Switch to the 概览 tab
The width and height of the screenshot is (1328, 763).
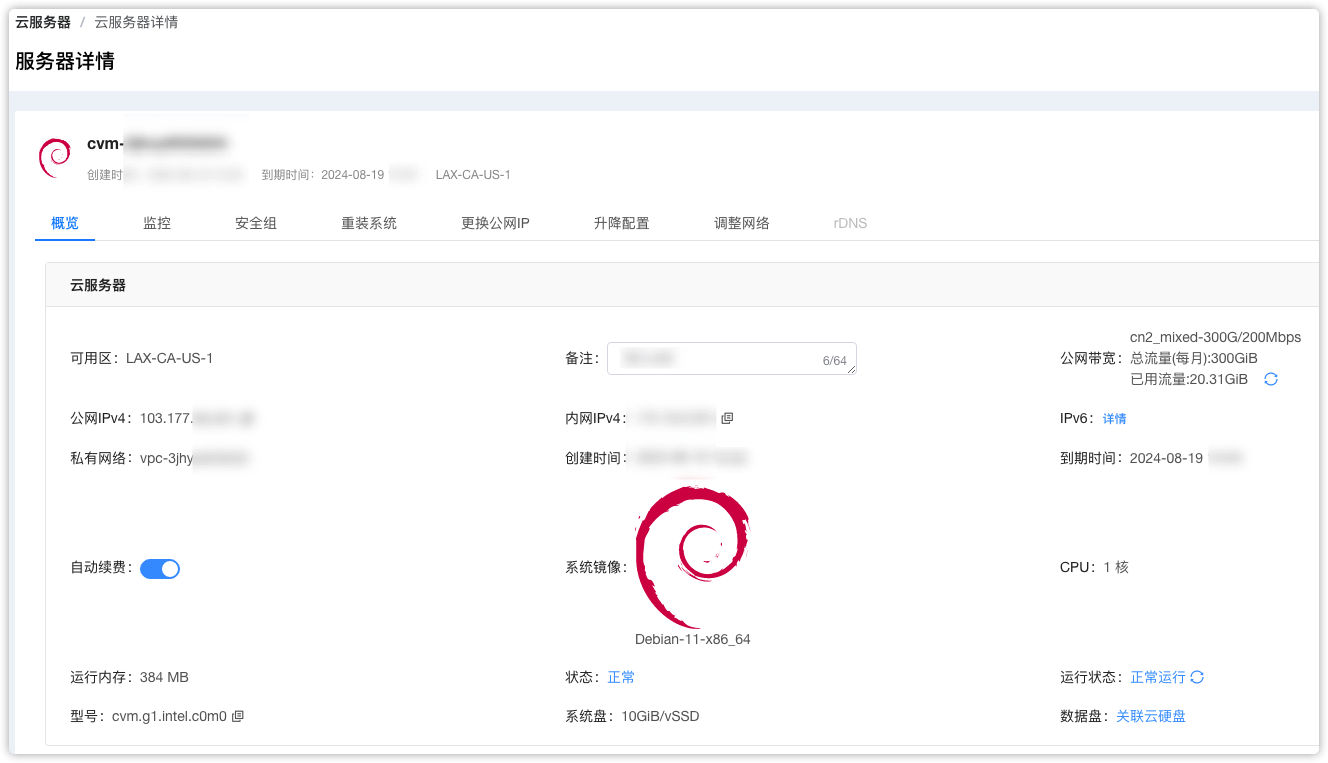(x=65, y=223)
